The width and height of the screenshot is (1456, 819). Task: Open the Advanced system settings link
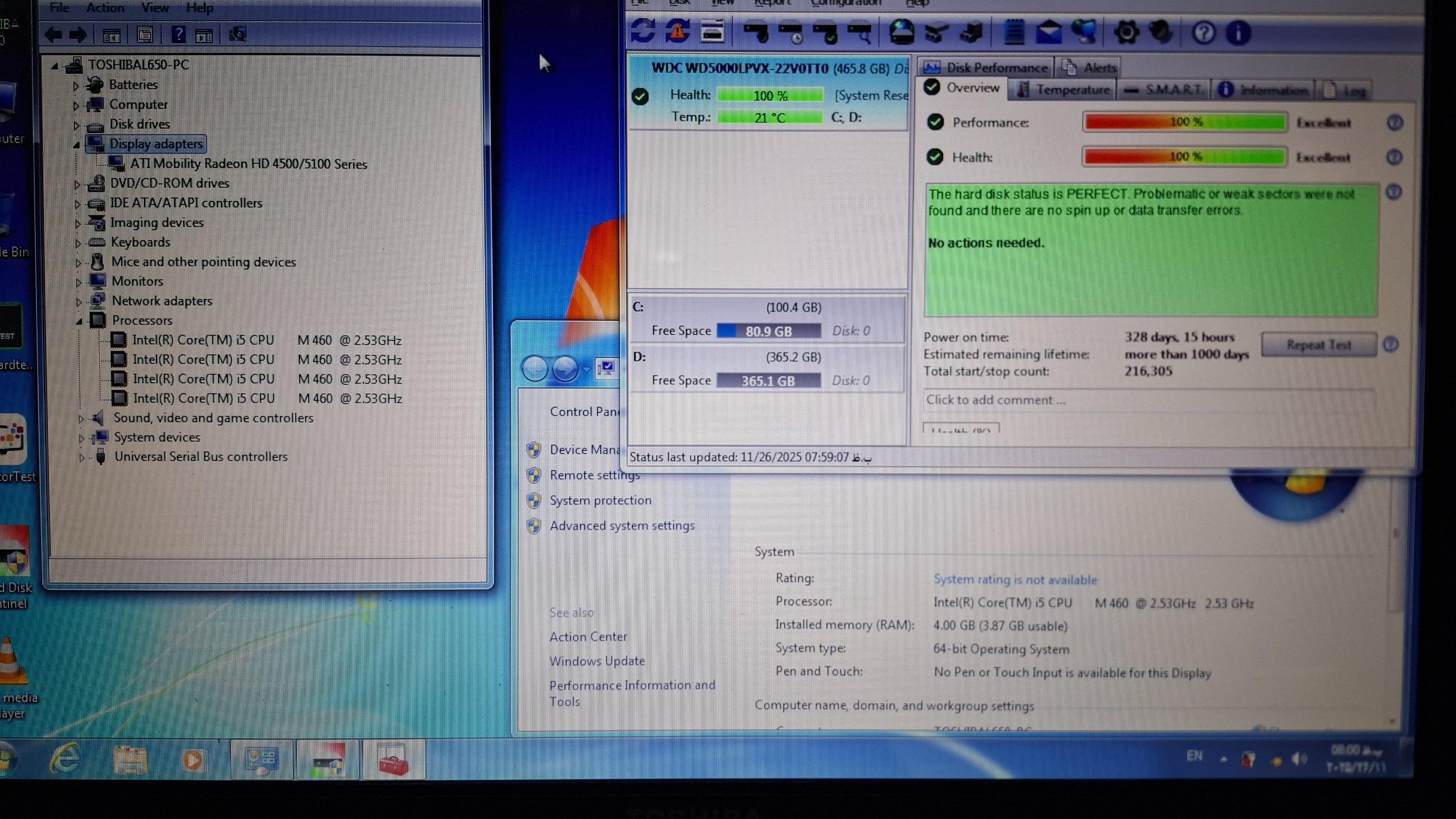point(622,526)
